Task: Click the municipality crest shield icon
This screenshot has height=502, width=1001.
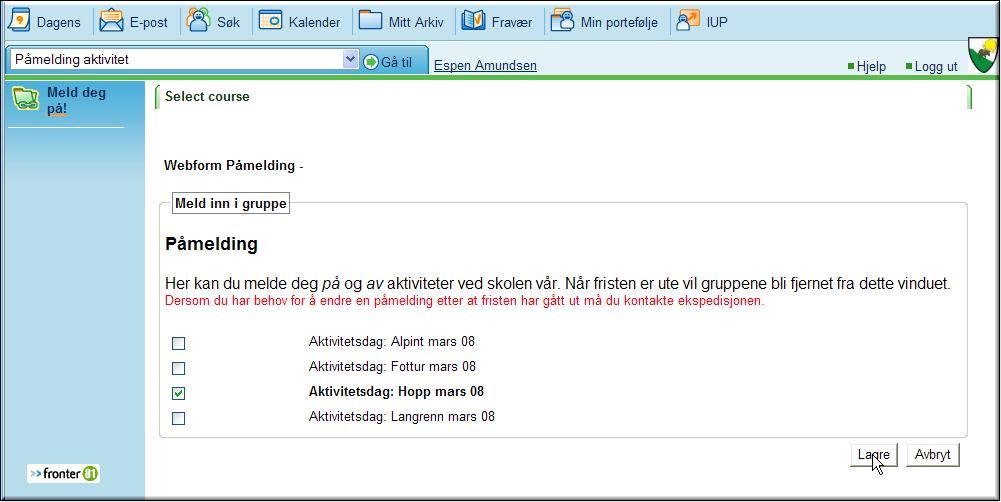Action: click(983, 56)
